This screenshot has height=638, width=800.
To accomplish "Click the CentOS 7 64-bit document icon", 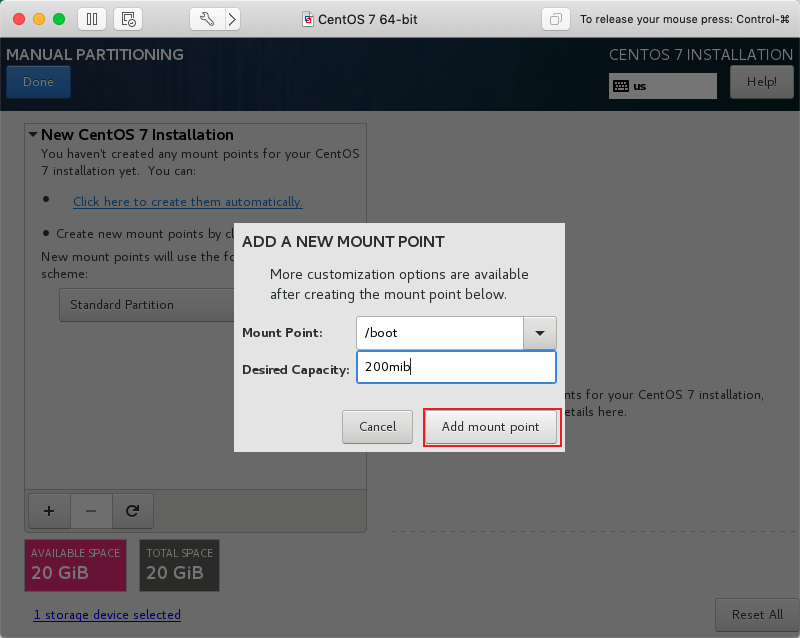I will [x=308, y=19].
